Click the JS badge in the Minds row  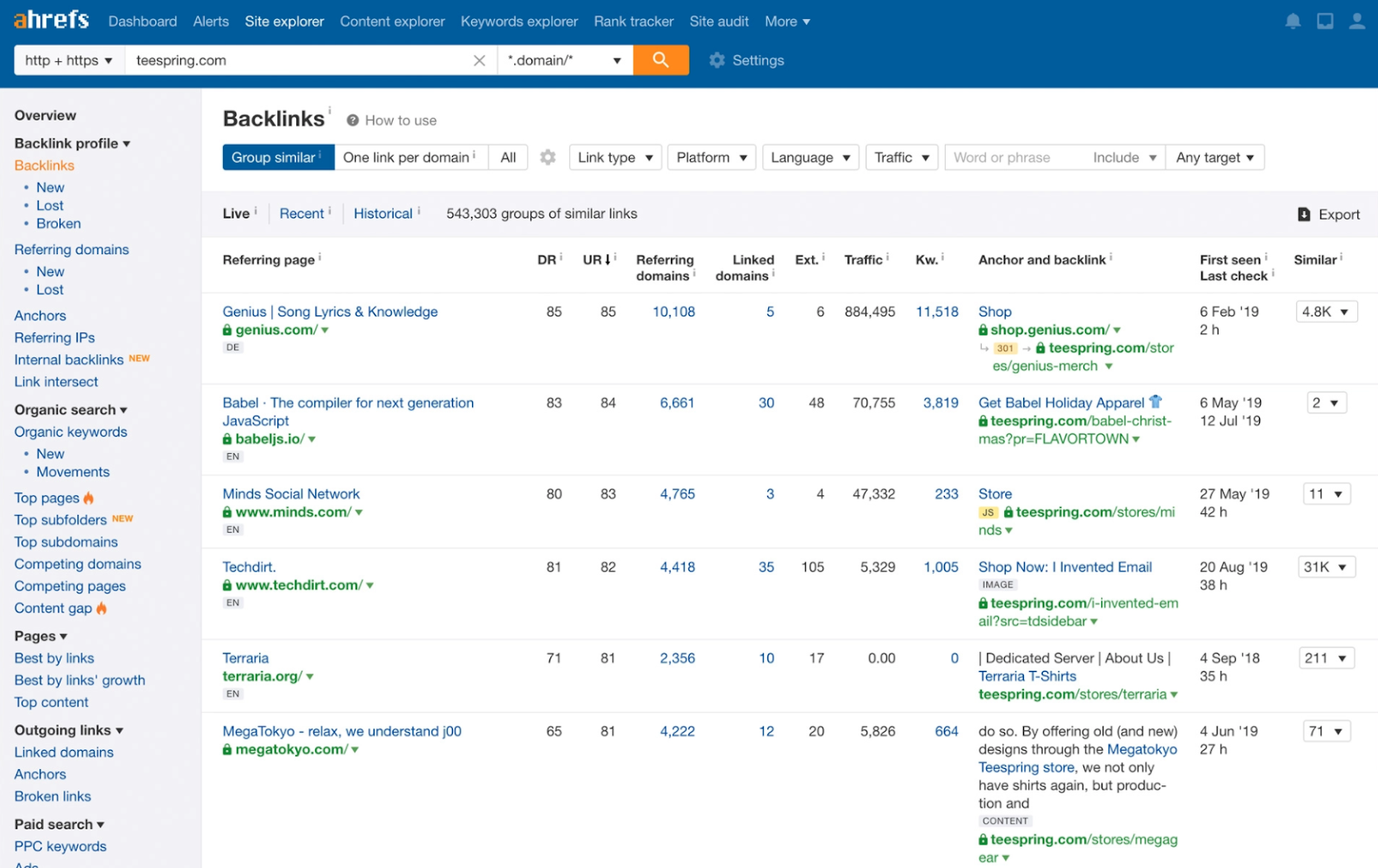[x=988, y=512]
